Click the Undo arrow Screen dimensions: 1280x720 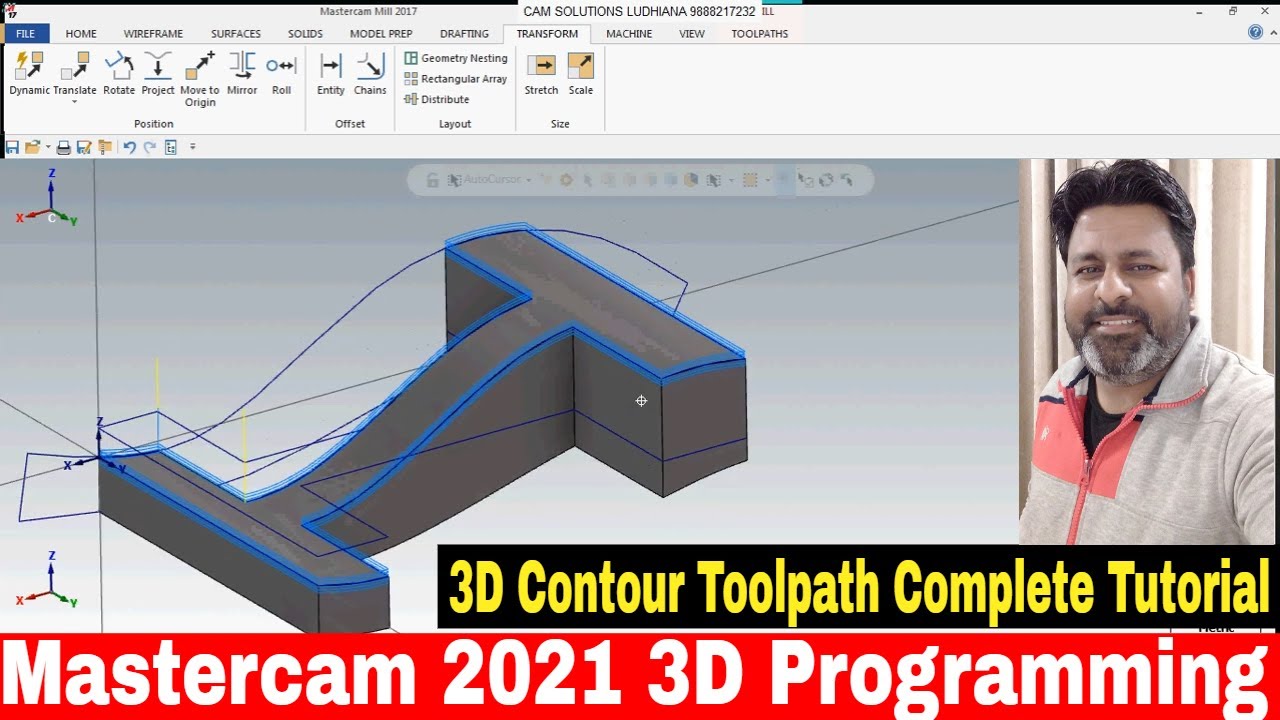129,147
